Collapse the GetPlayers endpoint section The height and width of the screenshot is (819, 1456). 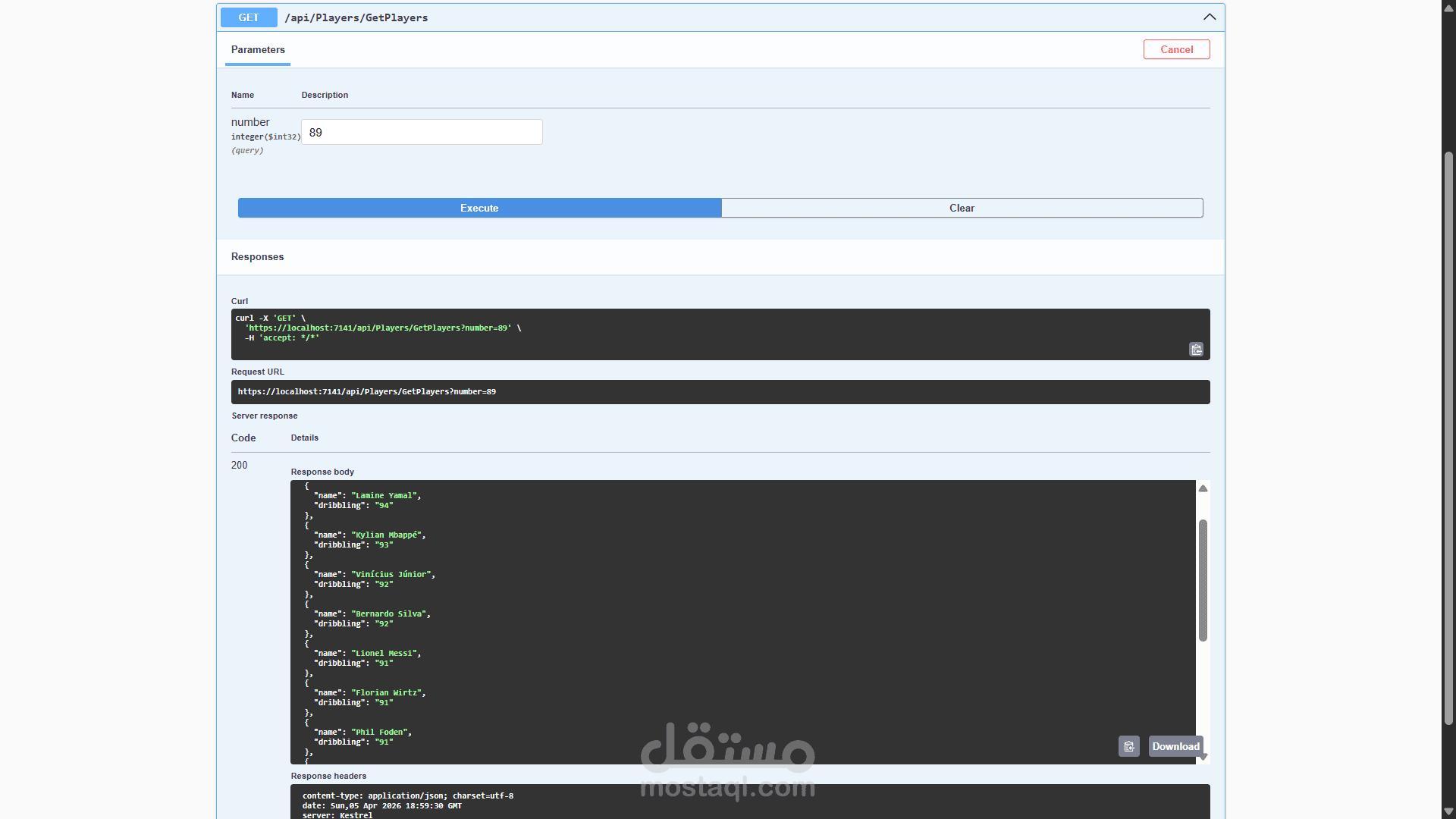tap(1209, 17)
